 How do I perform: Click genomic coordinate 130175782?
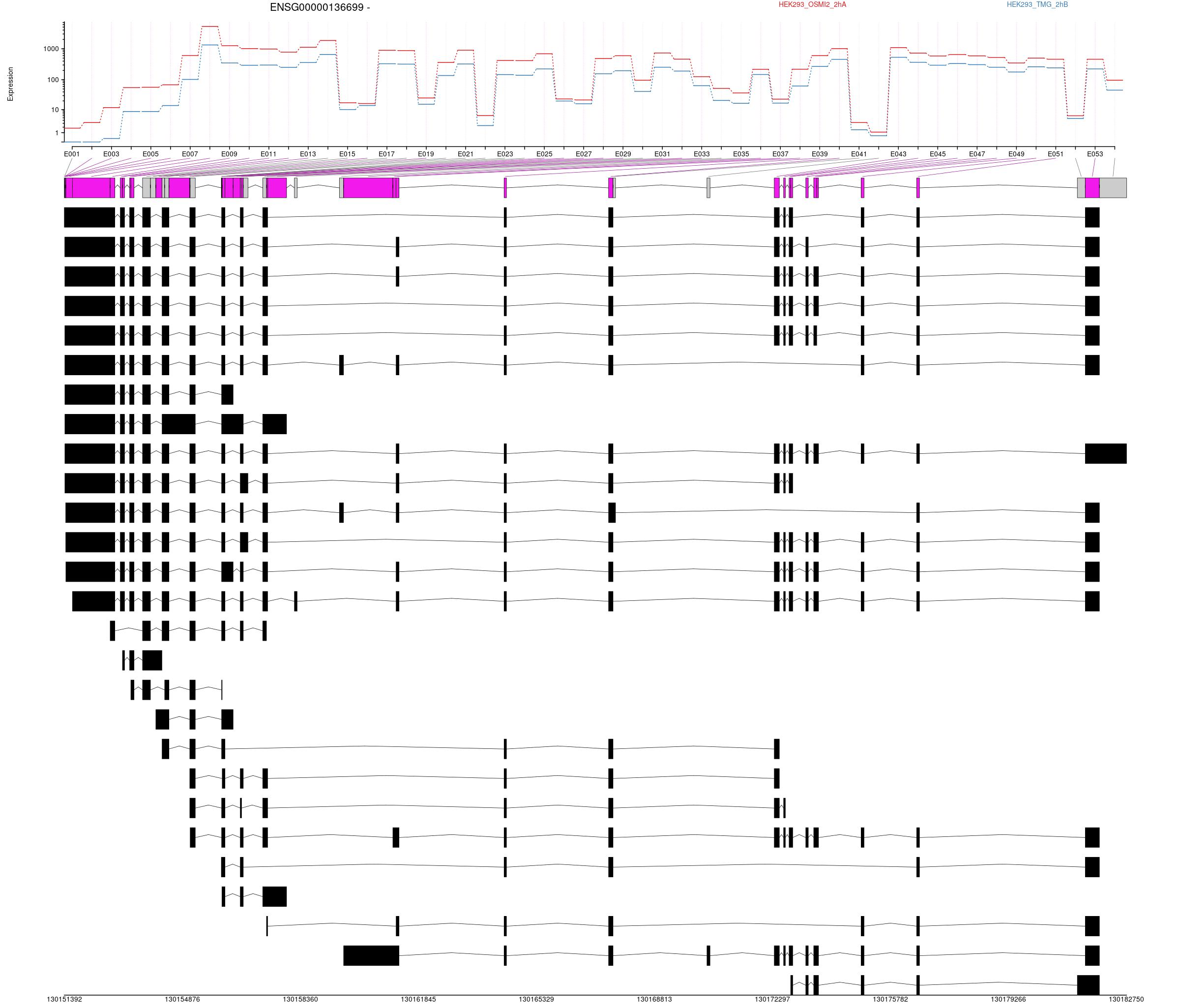[890, 999]
